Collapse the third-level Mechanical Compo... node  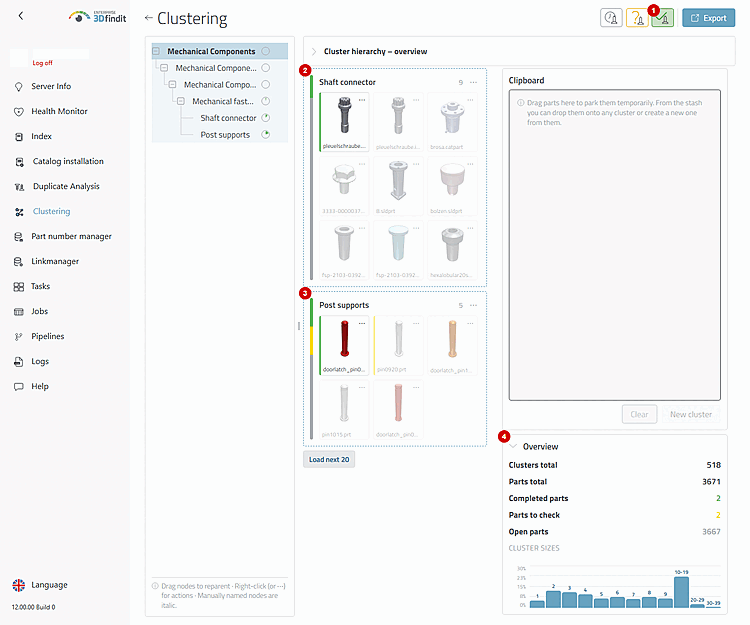coord(173,85)
